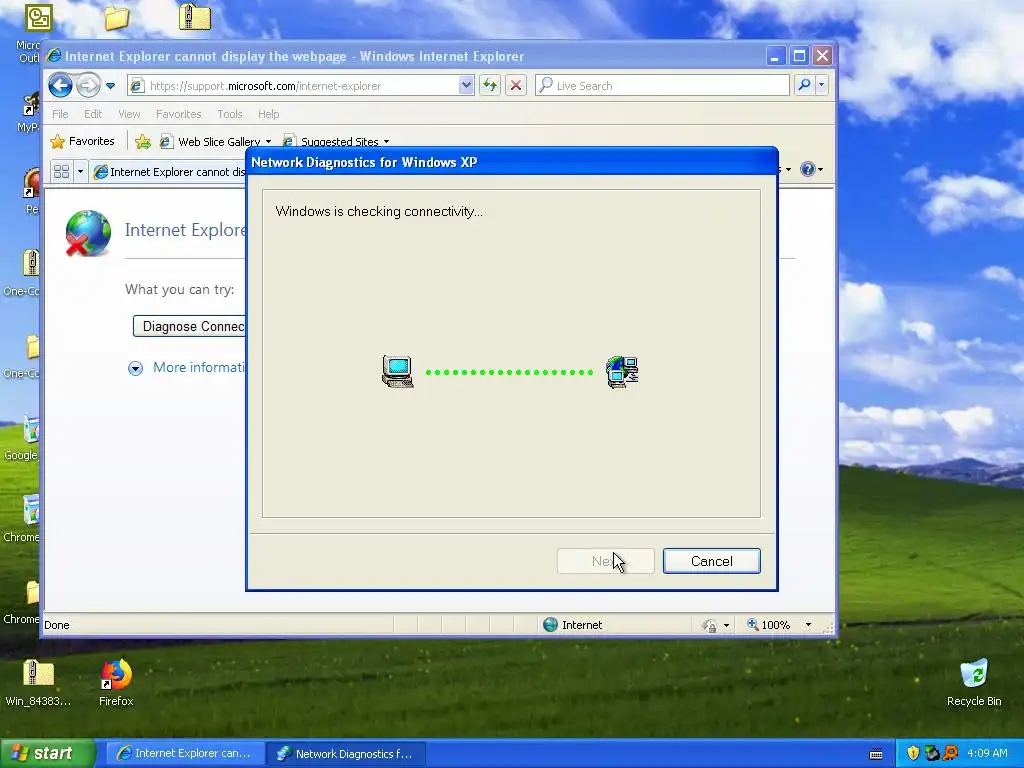Click the zoom magnifier icon in status bar
This screenshot has height=768, width=1024.
[x=752, y=624]
